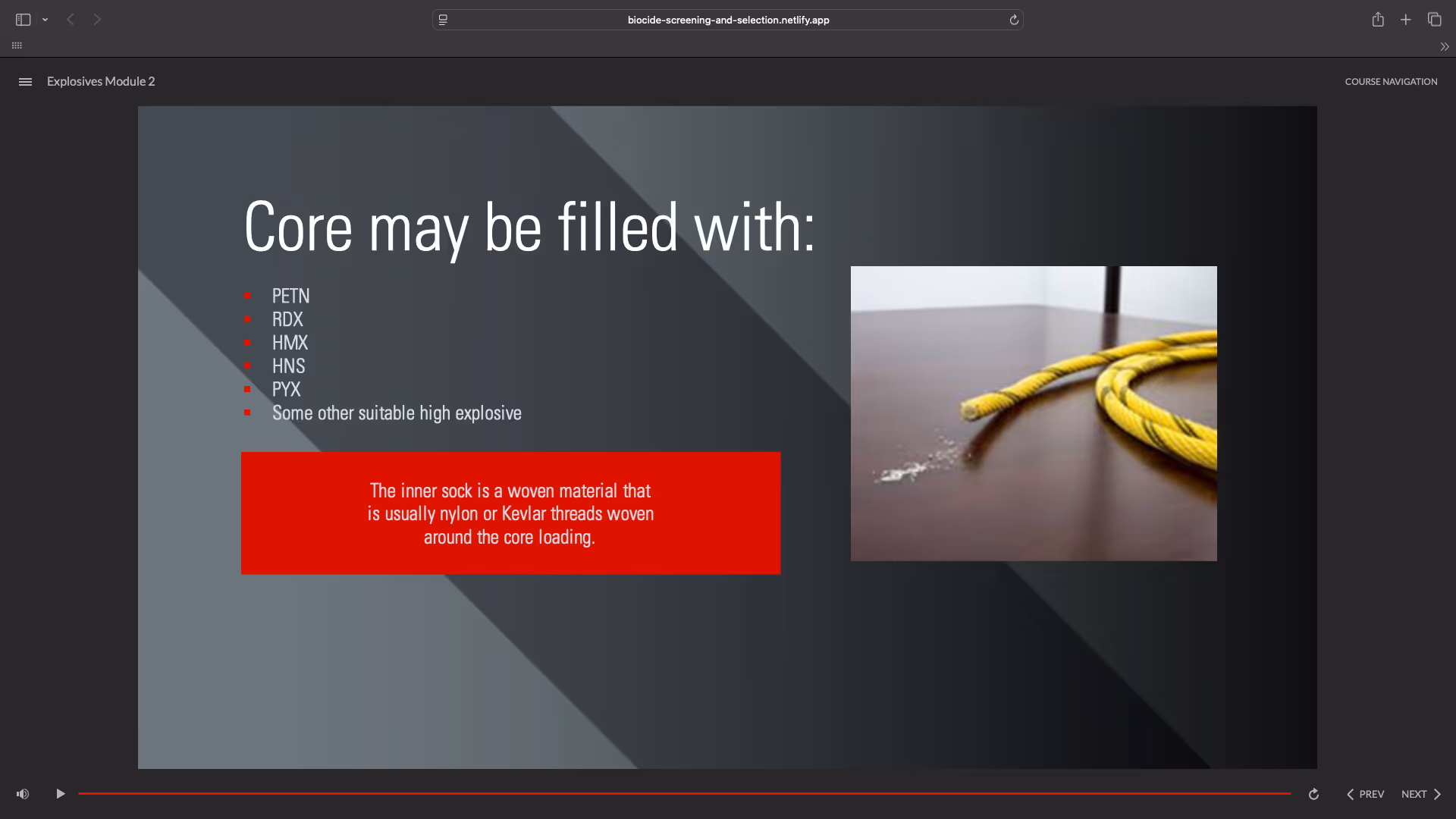Go to the PREV slide
The height and width of the screenshot is (819, 1456).
point(1365,794)
